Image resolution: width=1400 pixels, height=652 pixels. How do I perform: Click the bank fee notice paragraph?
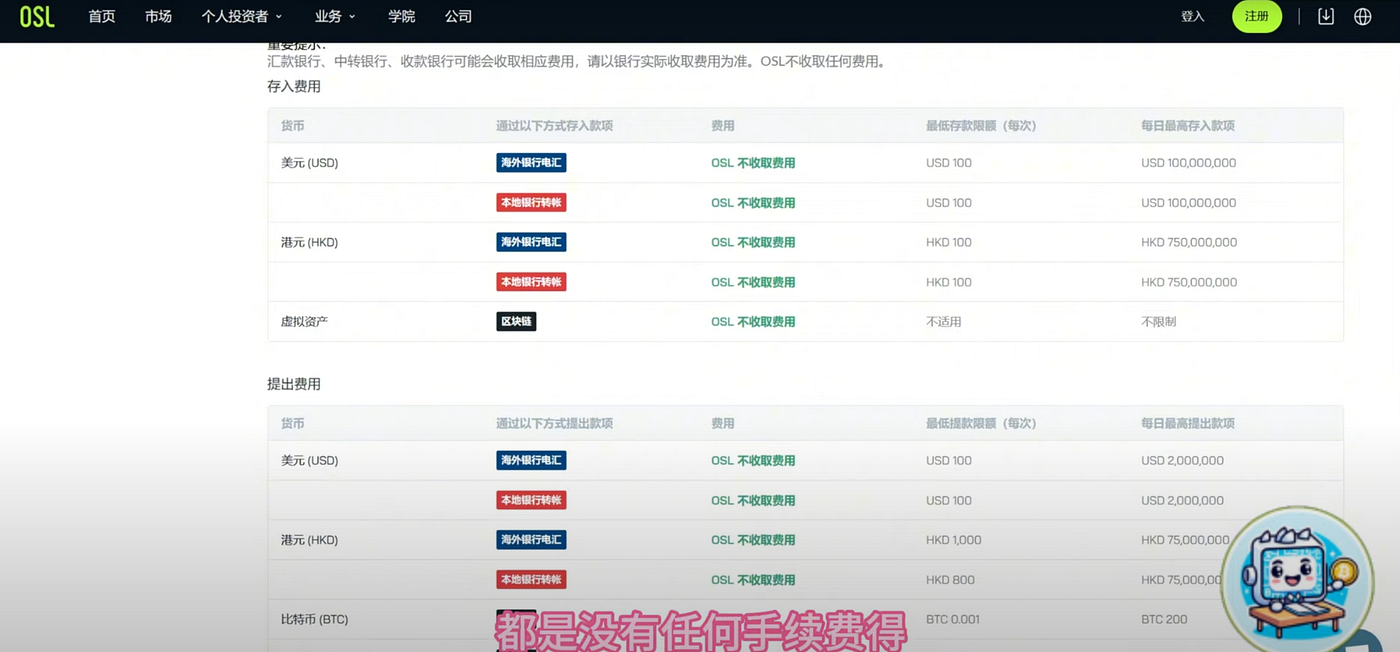(x=577, y=62)
